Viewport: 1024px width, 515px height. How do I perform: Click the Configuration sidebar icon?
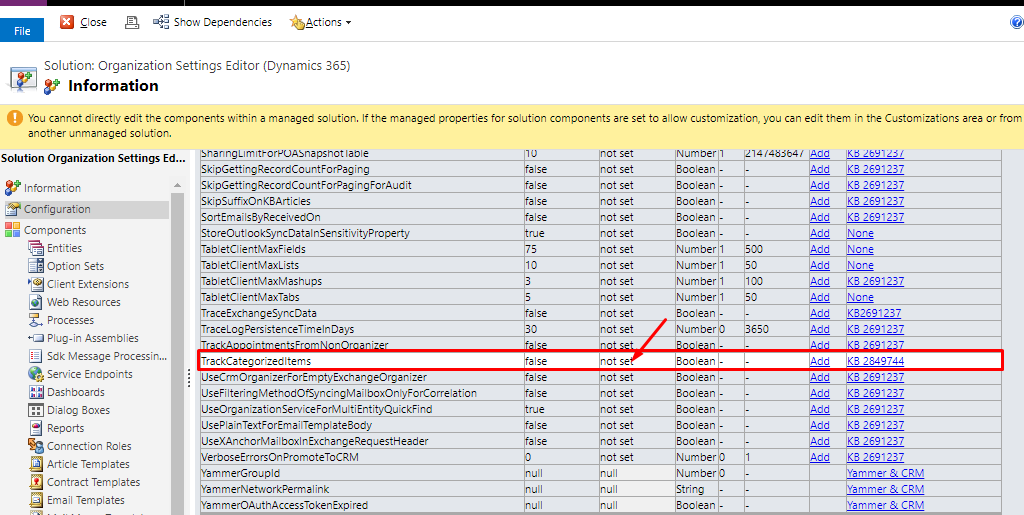pyautogui.click(x=12, y=210)
